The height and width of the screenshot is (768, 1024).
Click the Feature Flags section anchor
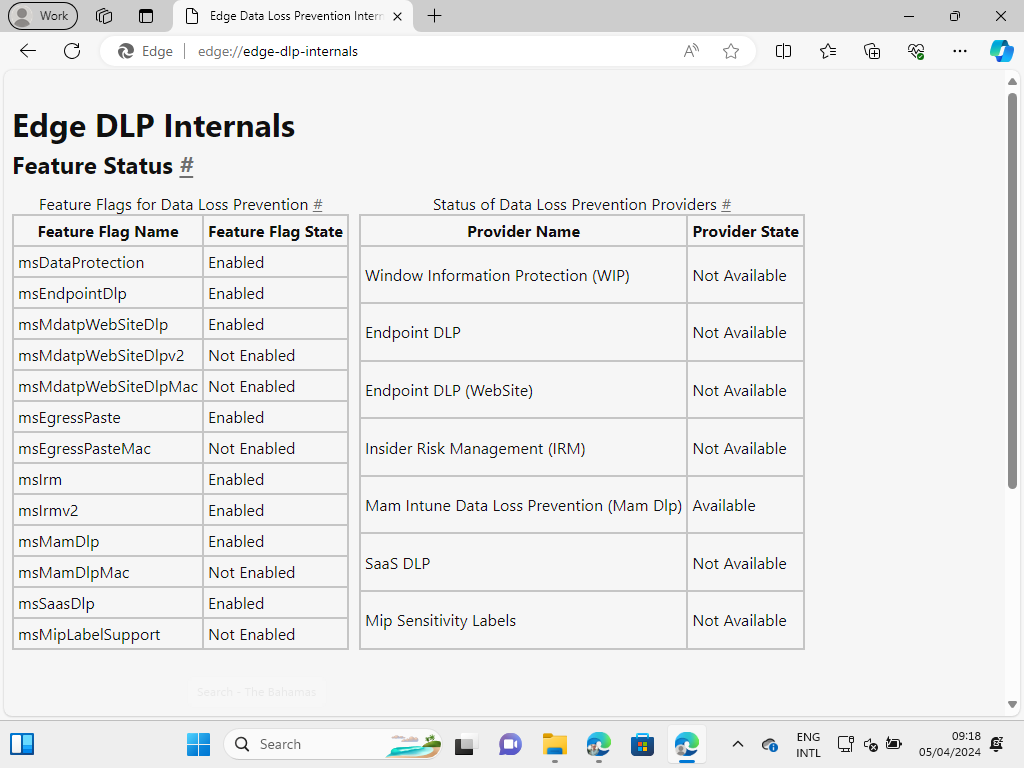click(318, 205)
